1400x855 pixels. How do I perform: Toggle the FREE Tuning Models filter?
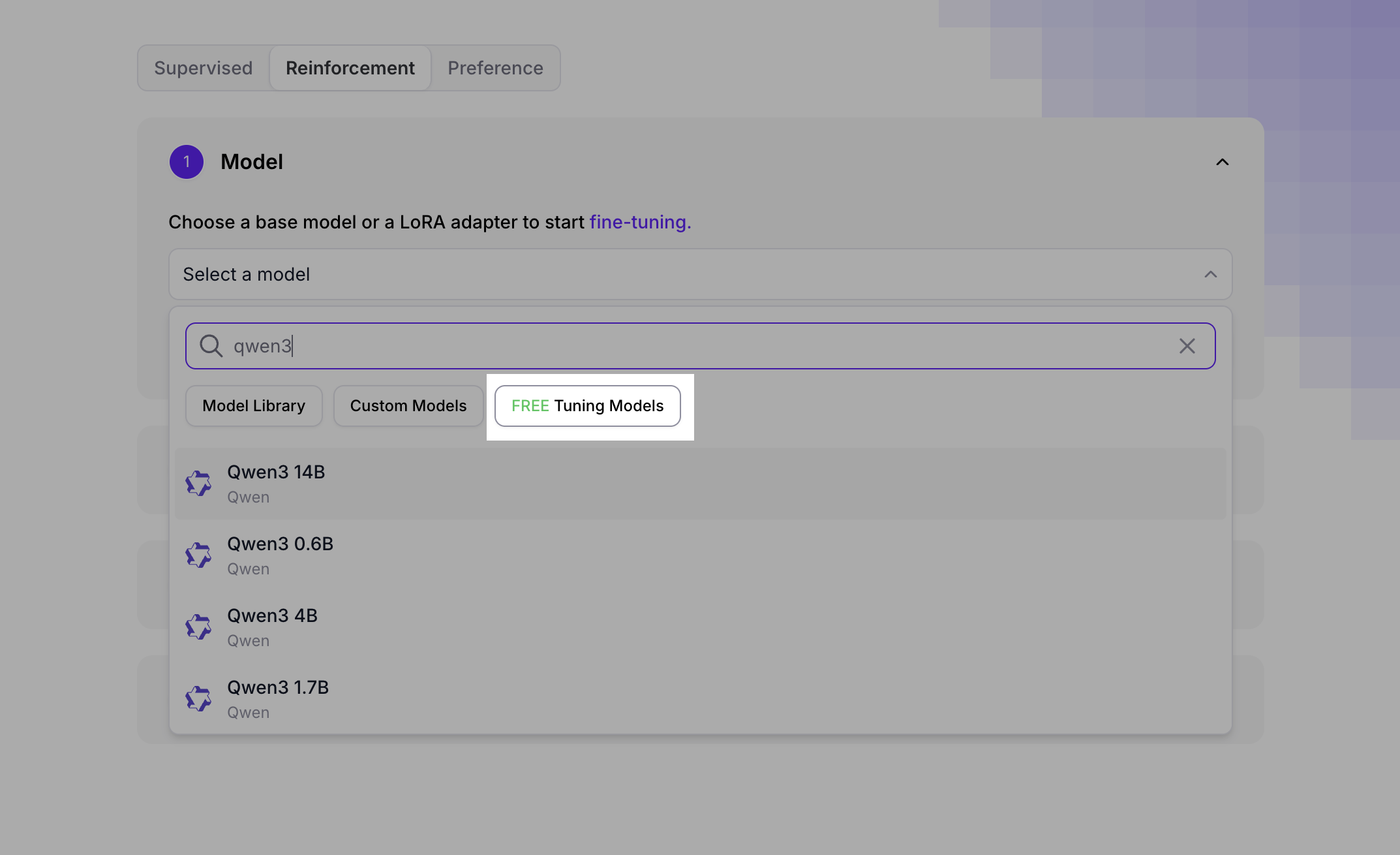[586, 405]
